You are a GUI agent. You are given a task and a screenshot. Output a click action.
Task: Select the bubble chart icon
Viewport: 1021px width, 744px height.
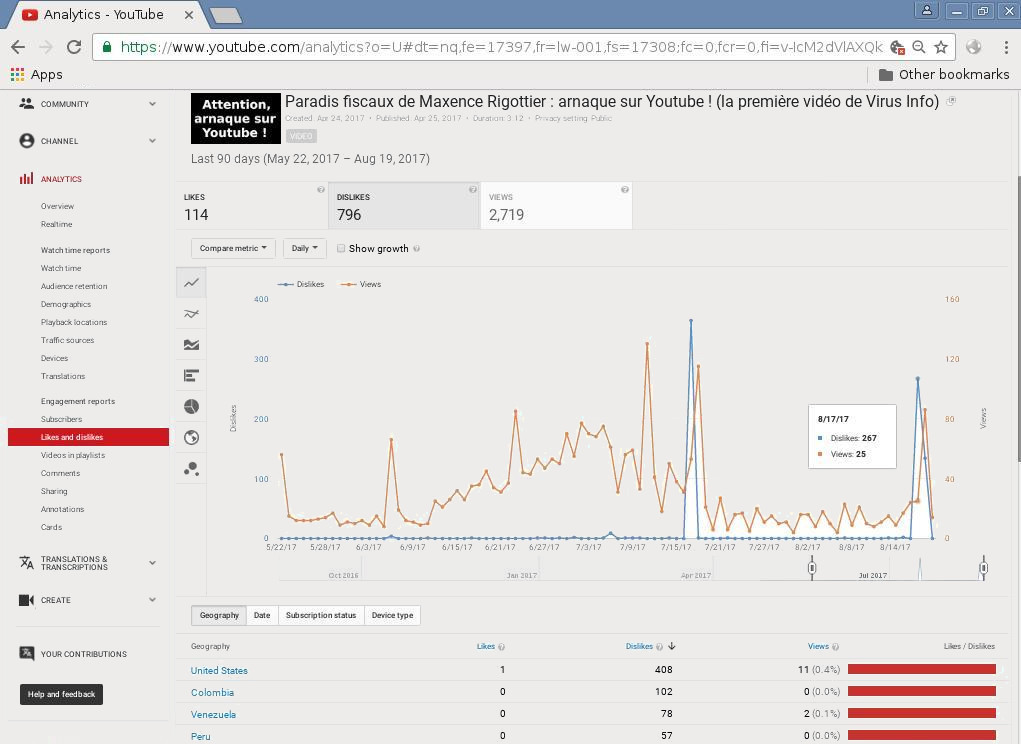coord(191,469)
